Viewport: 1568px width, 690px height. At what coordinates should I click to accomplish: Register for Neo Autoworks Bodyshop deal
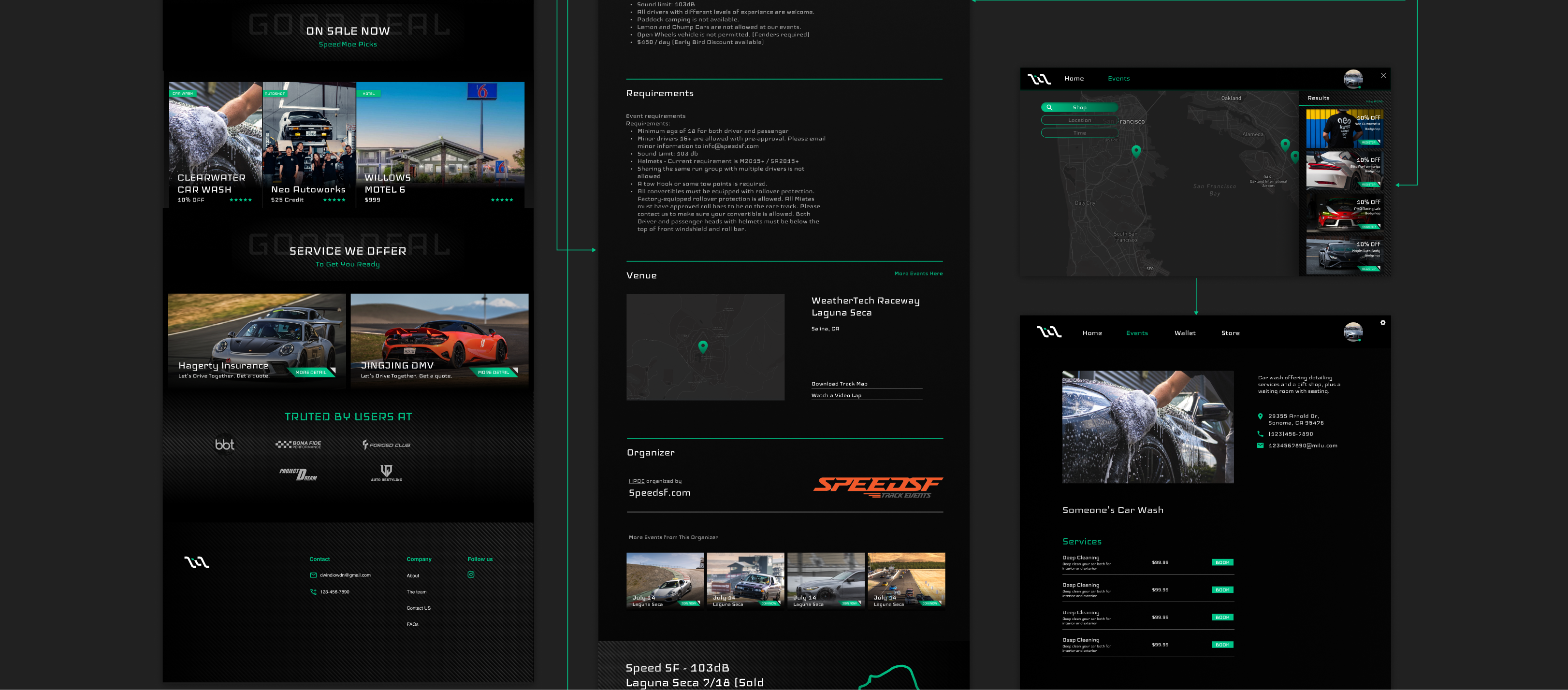coord(1369,143)
